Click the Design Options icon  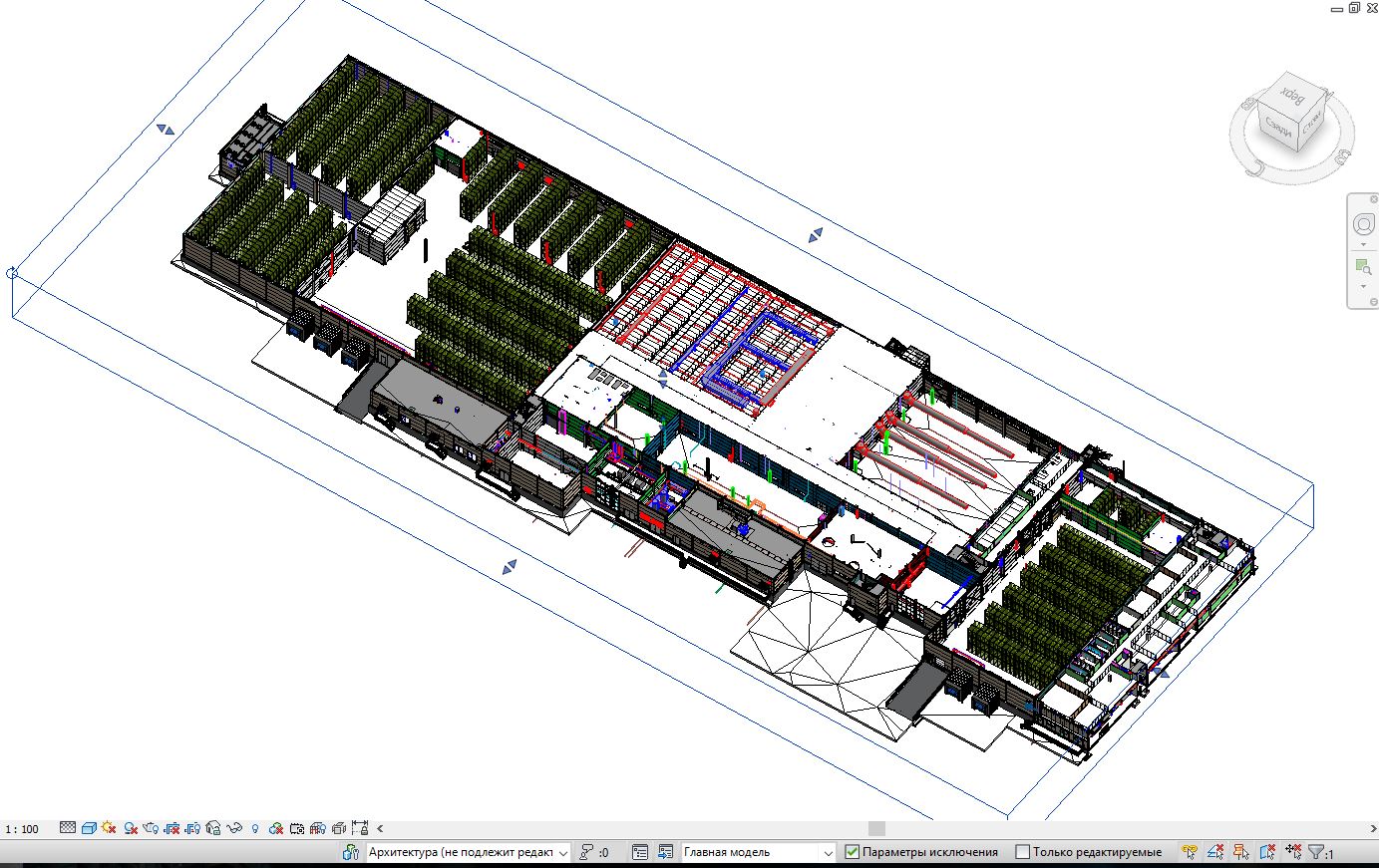(x=640, y=853)
